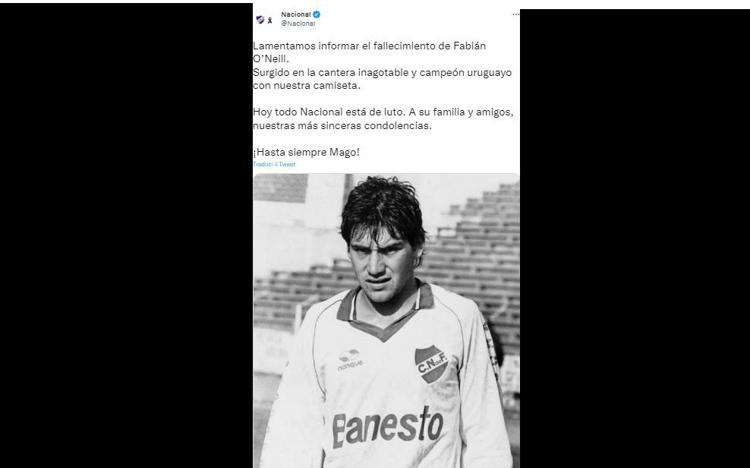Click the black mourning ribbon icon

[270, 20]
